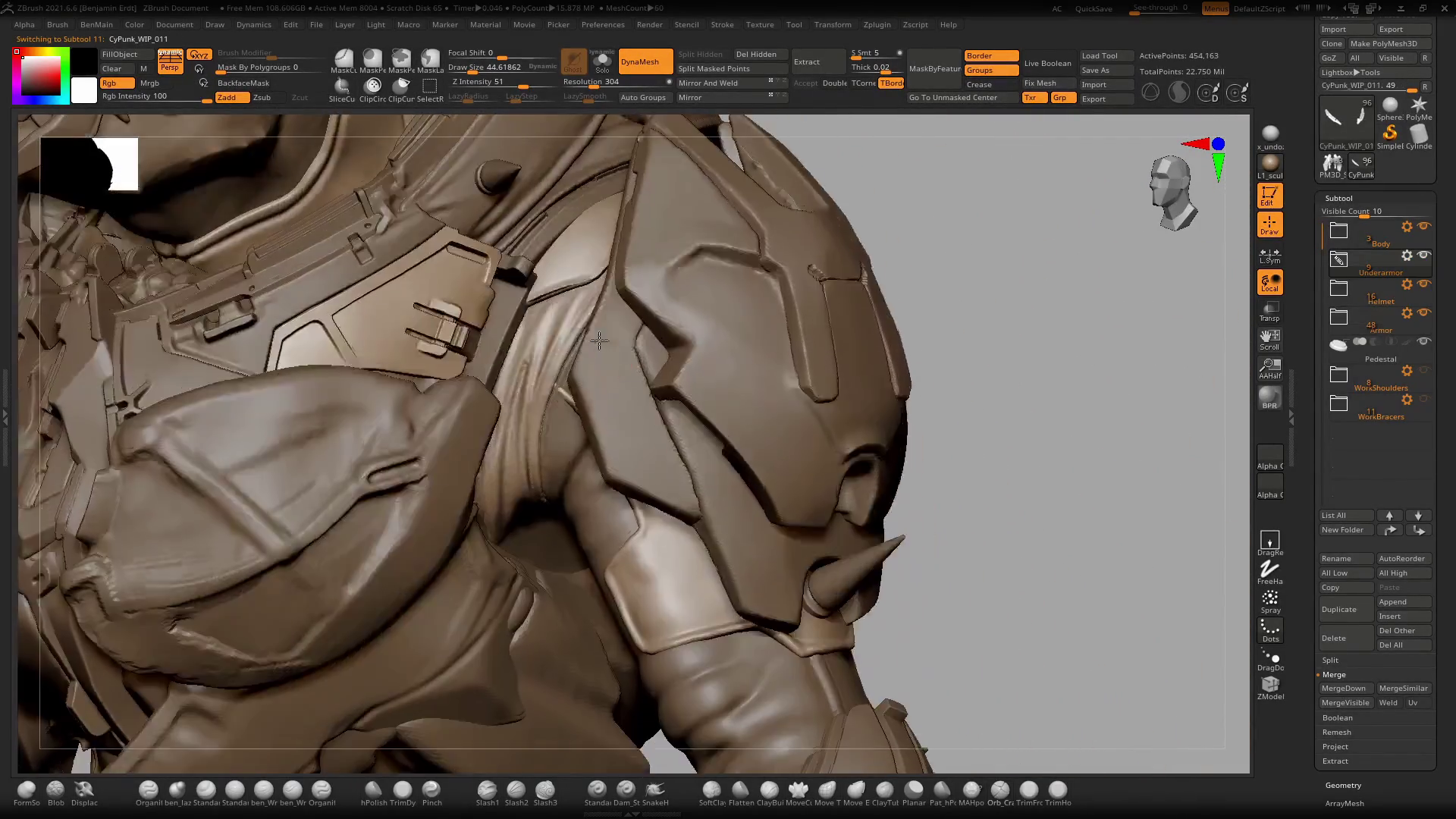Image resolution: width=1456 pixels, height=819 pixels.
Task: Pick the Slash1 brush
Action: (488, 793)
